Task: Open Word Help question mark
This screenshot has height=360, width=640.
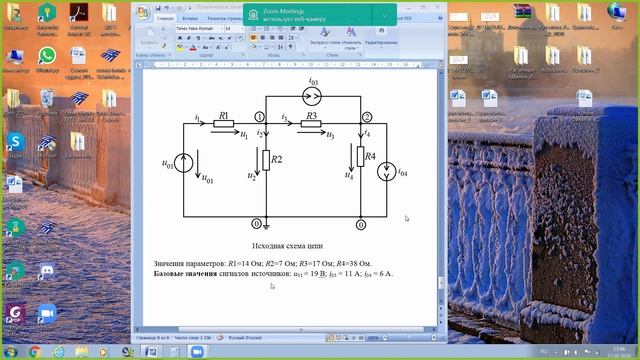Action: [440, 18]
